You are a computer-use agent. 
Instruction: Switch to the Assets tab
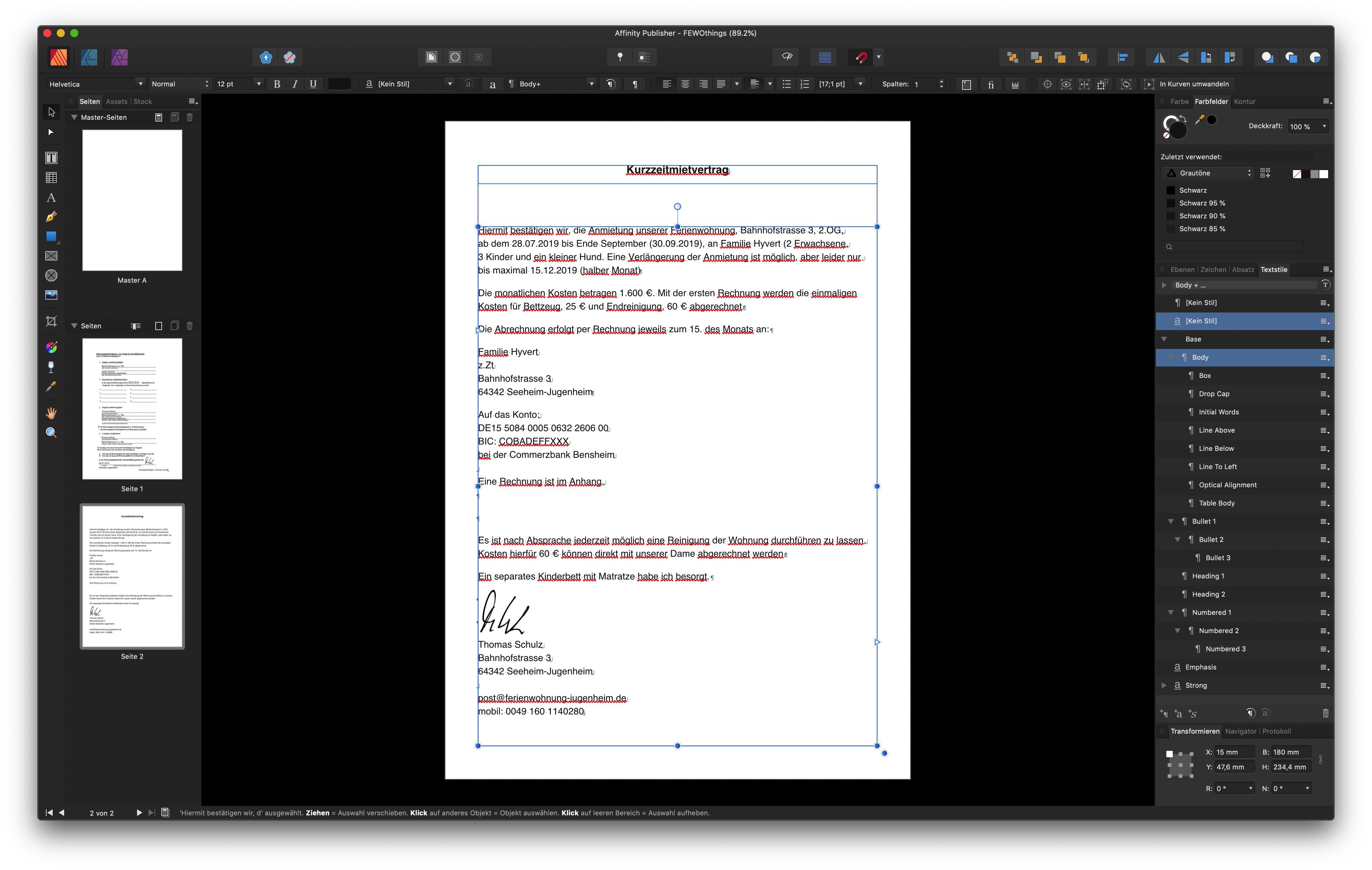click(117, 101)
